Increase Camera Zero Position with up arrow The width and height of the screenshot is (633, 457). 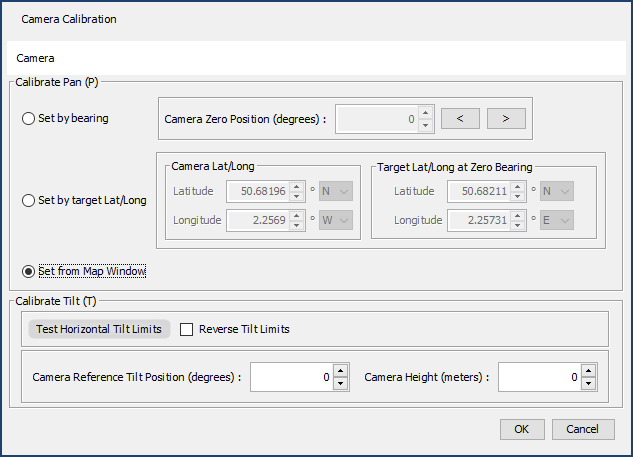point(425,113)
